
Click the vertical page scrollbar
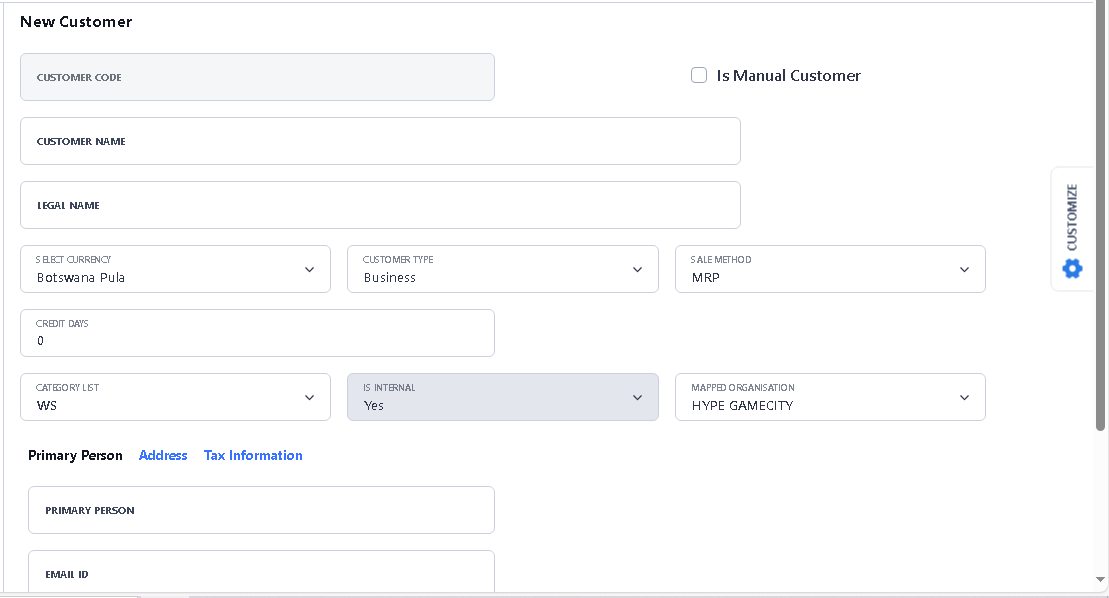tap(1101, 220)
